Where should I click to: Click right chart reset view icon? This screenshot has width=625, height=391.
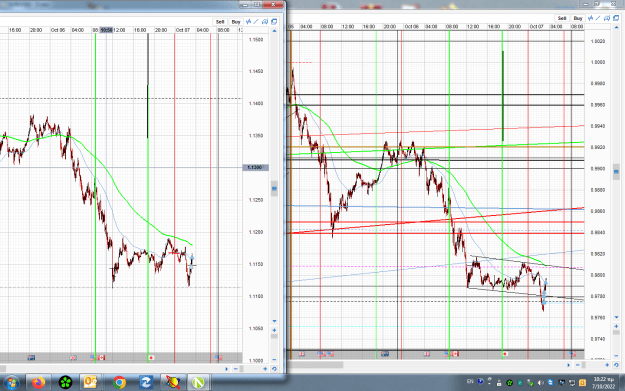[x=616, y=365]
